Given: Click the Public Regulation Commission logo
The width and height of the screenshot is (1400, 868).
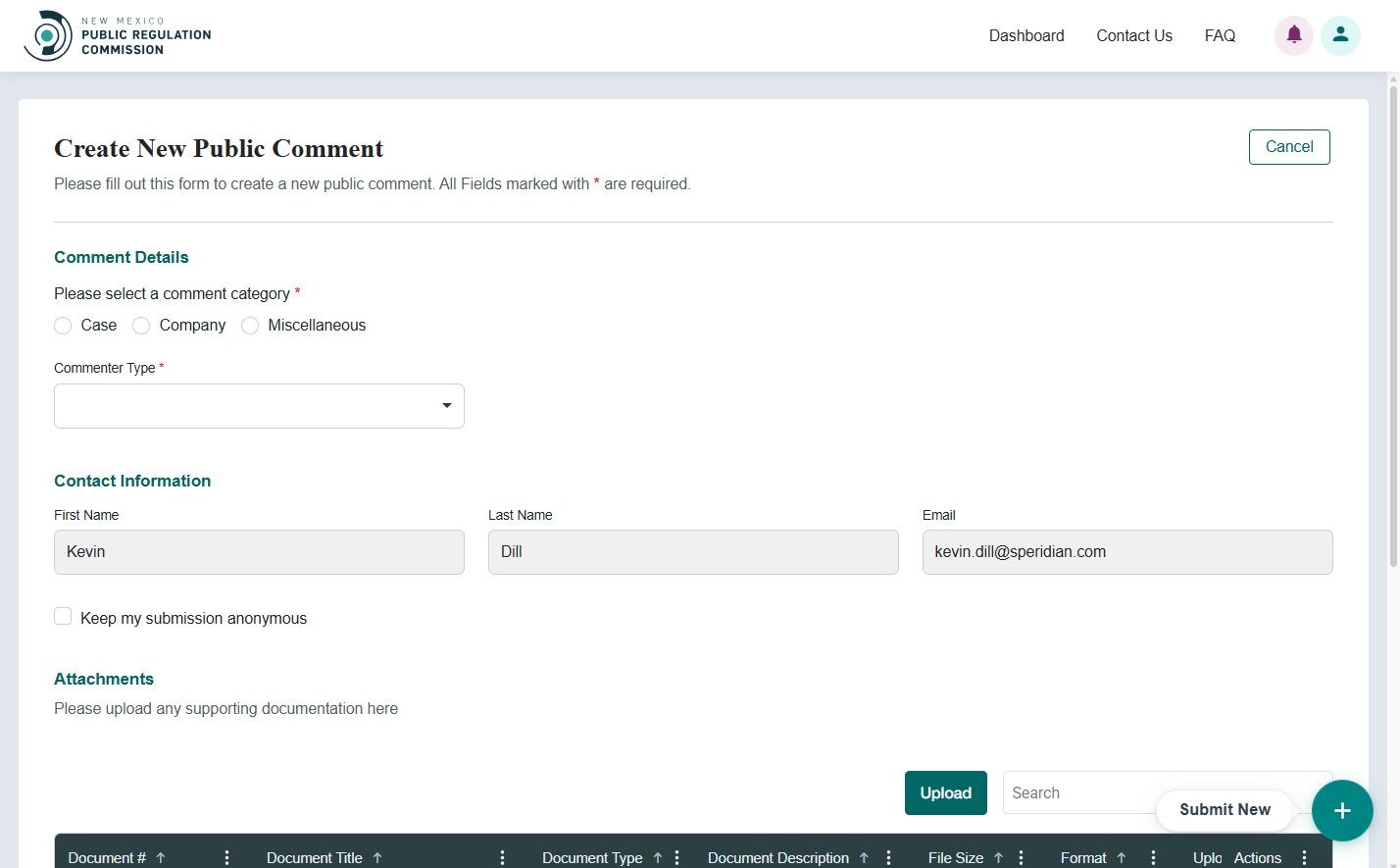Looking at the screenshot, I should (47, 34).
